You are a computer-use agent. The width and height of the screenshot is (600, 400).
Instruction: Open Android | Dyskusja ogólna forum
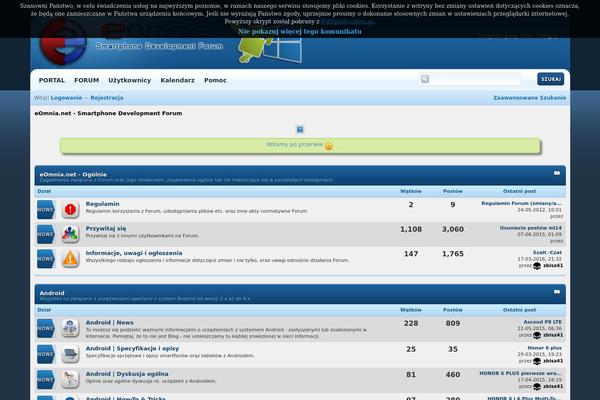pos(127,374)
